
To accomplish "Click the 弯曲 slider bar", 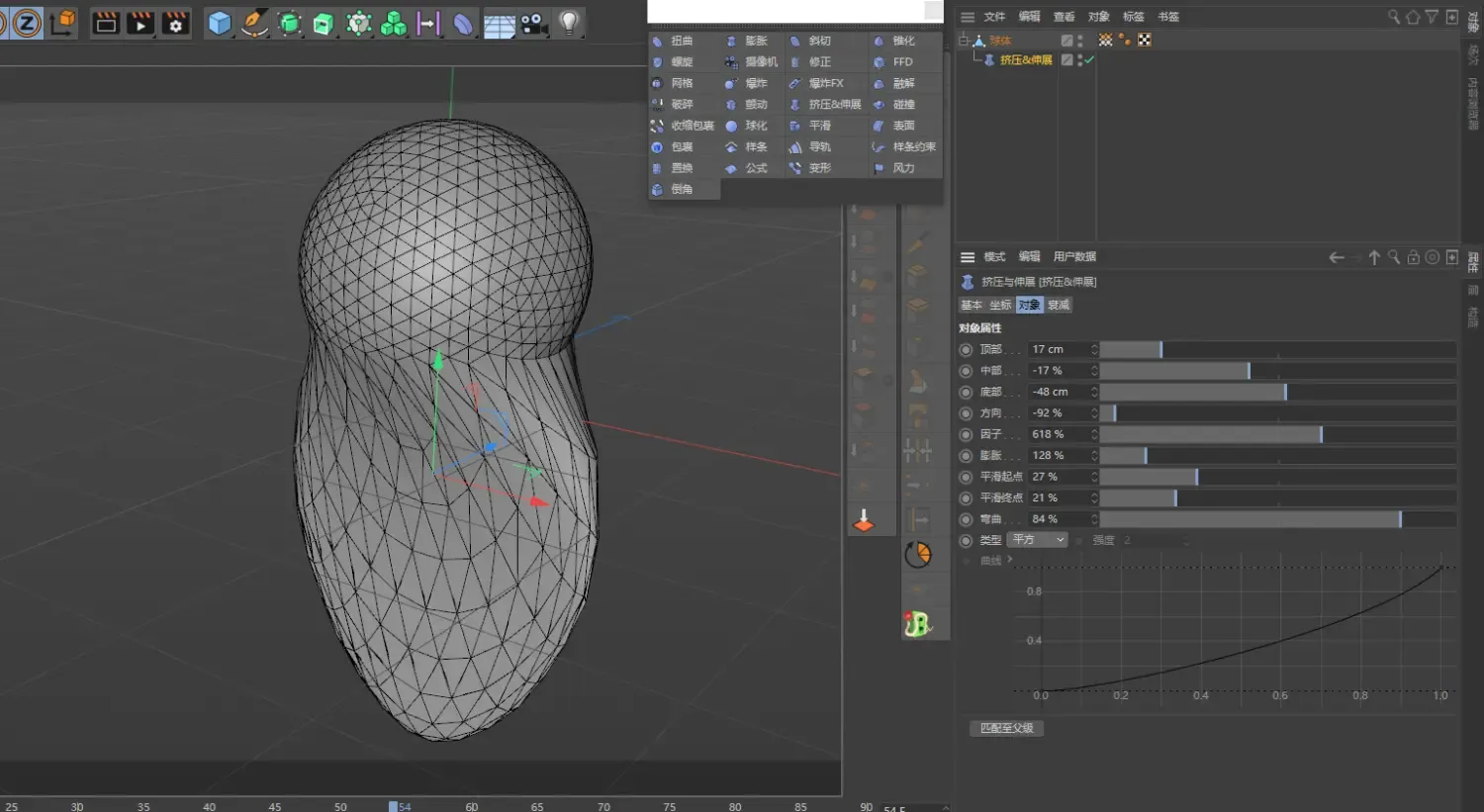I will coord(1277,519).
